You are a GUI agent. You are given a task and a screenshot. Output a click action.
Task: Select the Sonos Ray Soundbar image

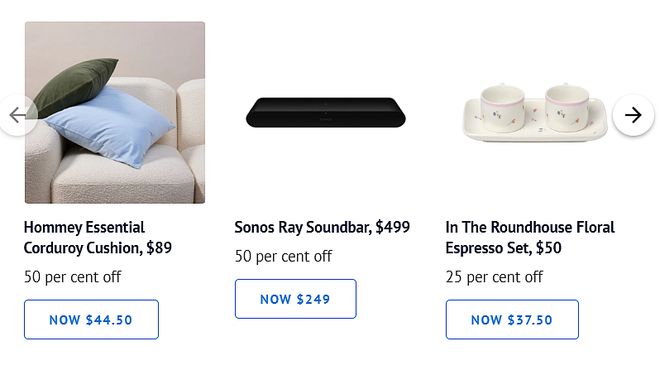pos(326,112)
